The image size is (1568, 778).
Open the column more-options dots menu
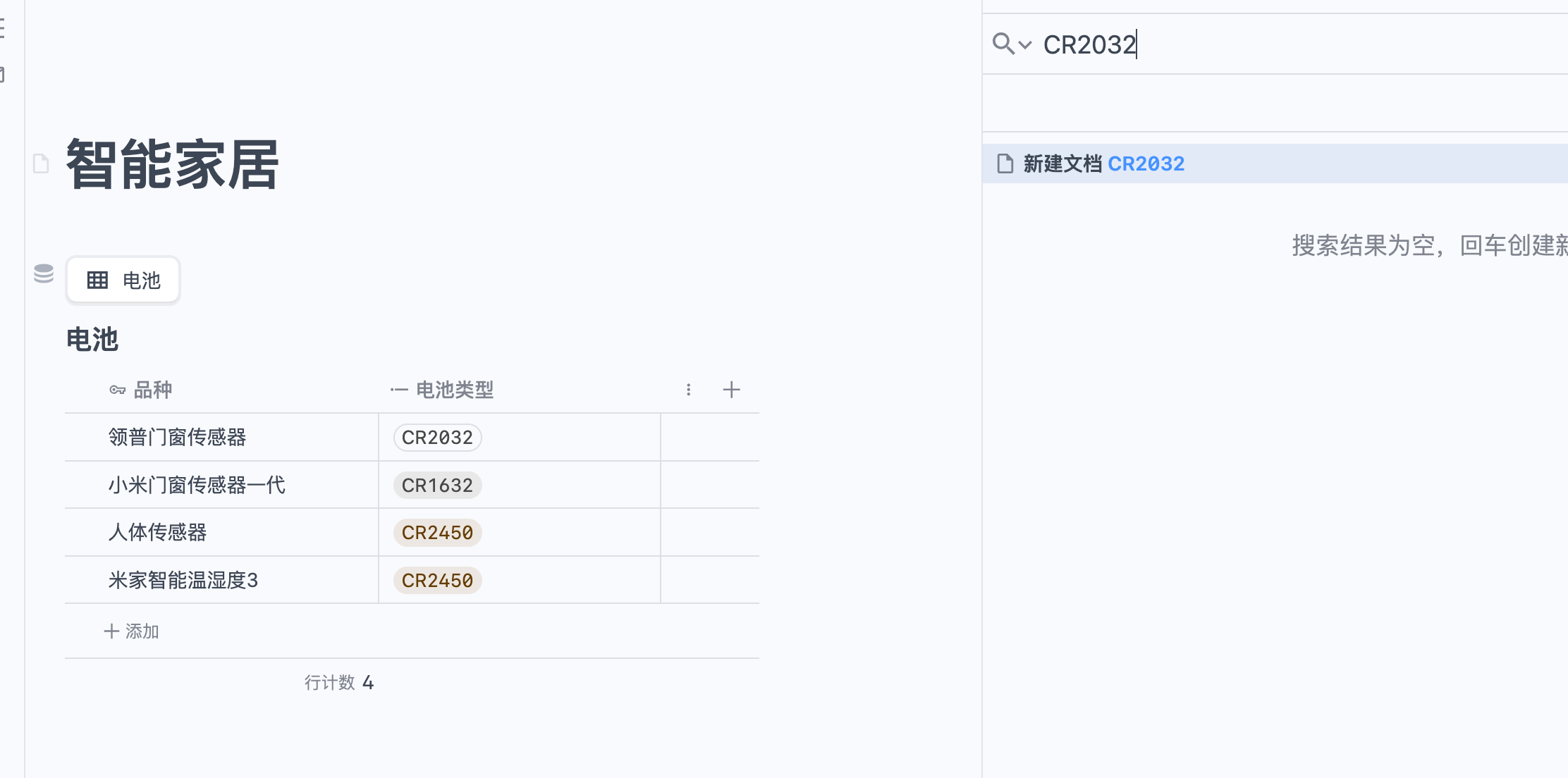(x=689, y=390)
